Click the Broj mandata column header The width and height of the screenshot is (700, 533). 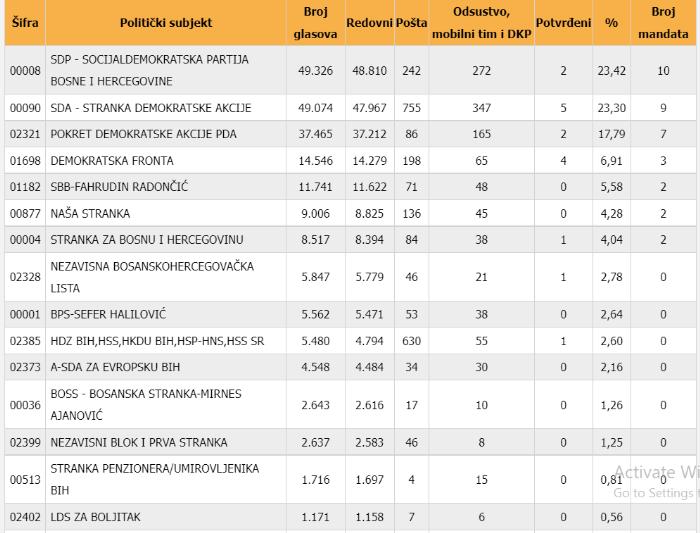[x=663, y=23]
